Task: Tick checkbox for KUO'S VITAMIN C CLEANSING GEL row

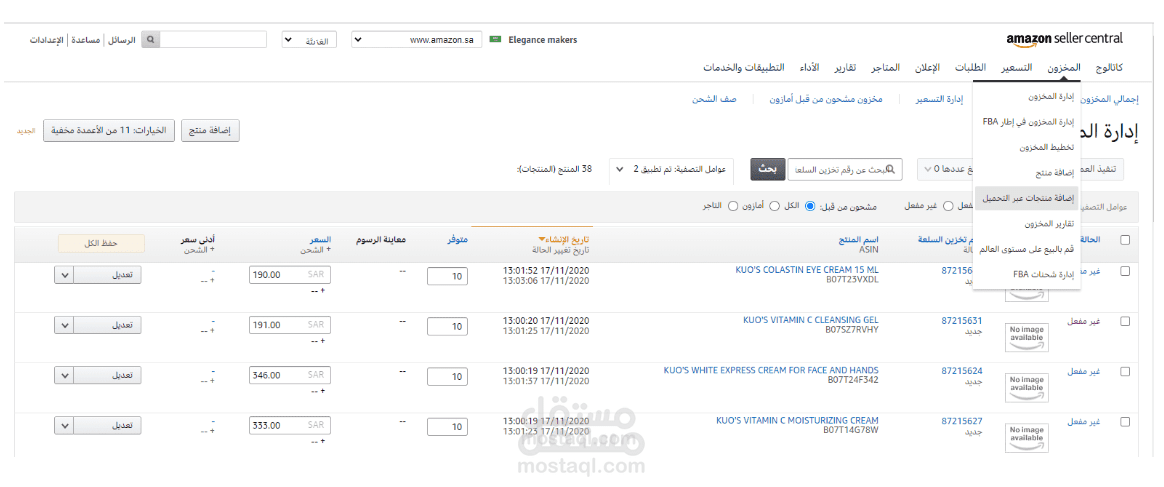Action: point(1124,321)
